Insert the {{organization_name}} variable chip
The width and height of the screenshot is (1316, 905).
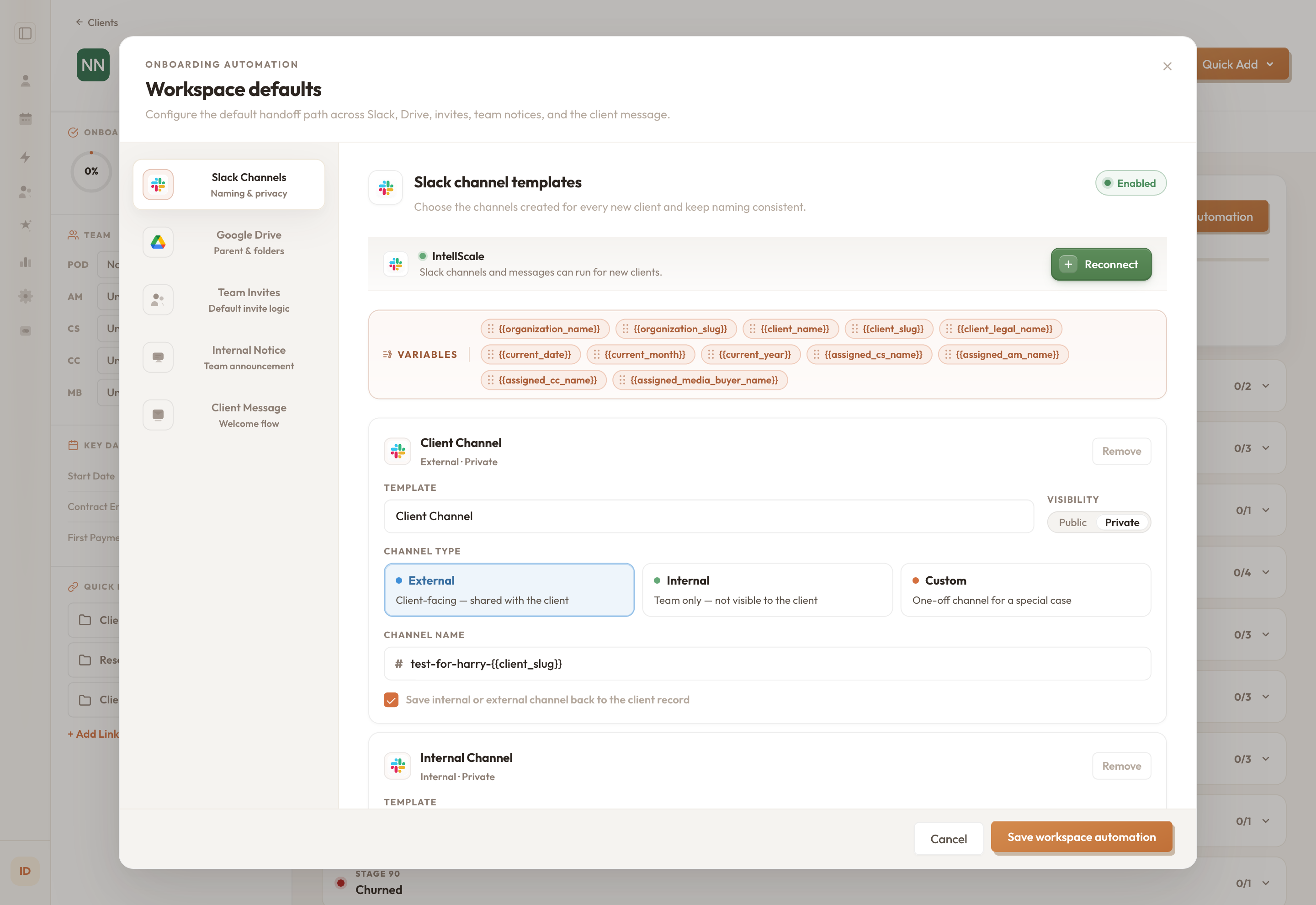[x=545, y=329]
